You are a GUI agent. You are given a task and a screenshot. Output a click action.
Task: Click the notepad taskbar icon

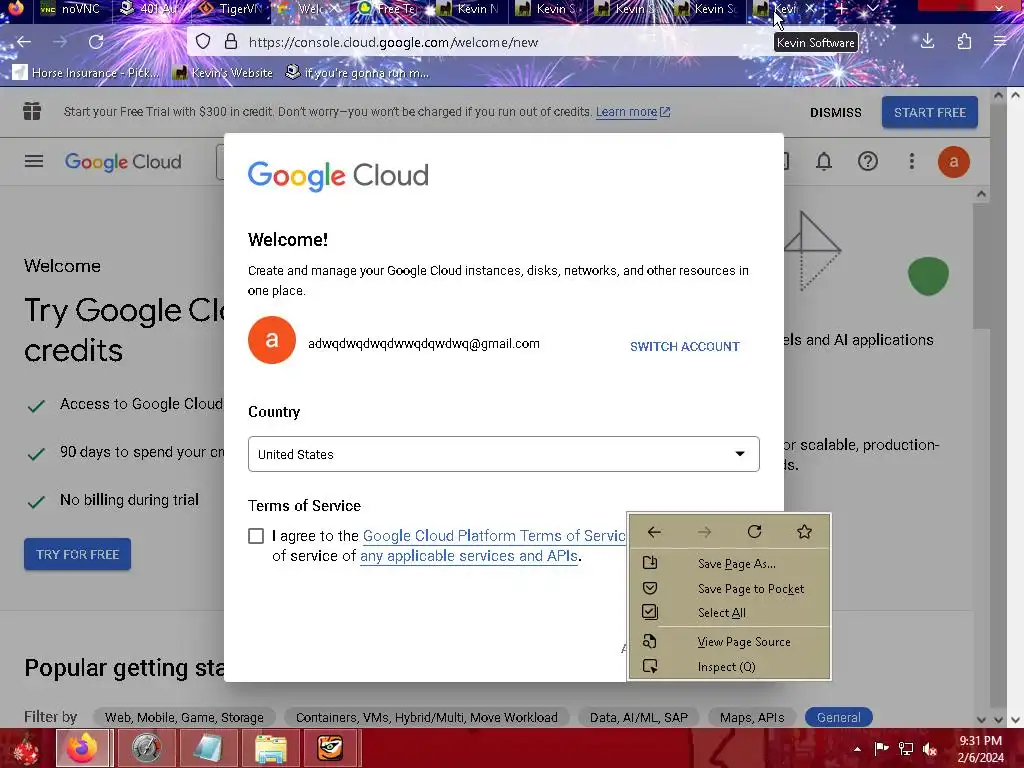click(208, 748)
